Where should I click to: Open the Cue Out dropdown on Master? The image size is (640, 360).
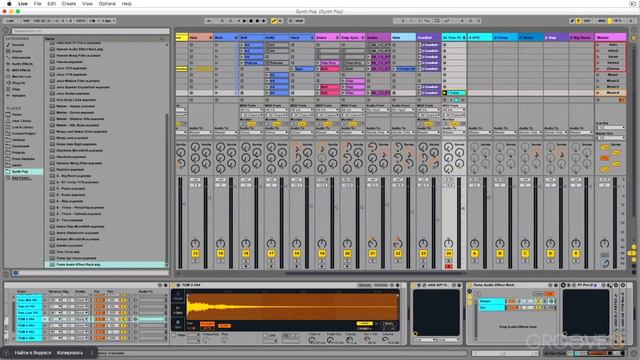[x=610, y=127]
